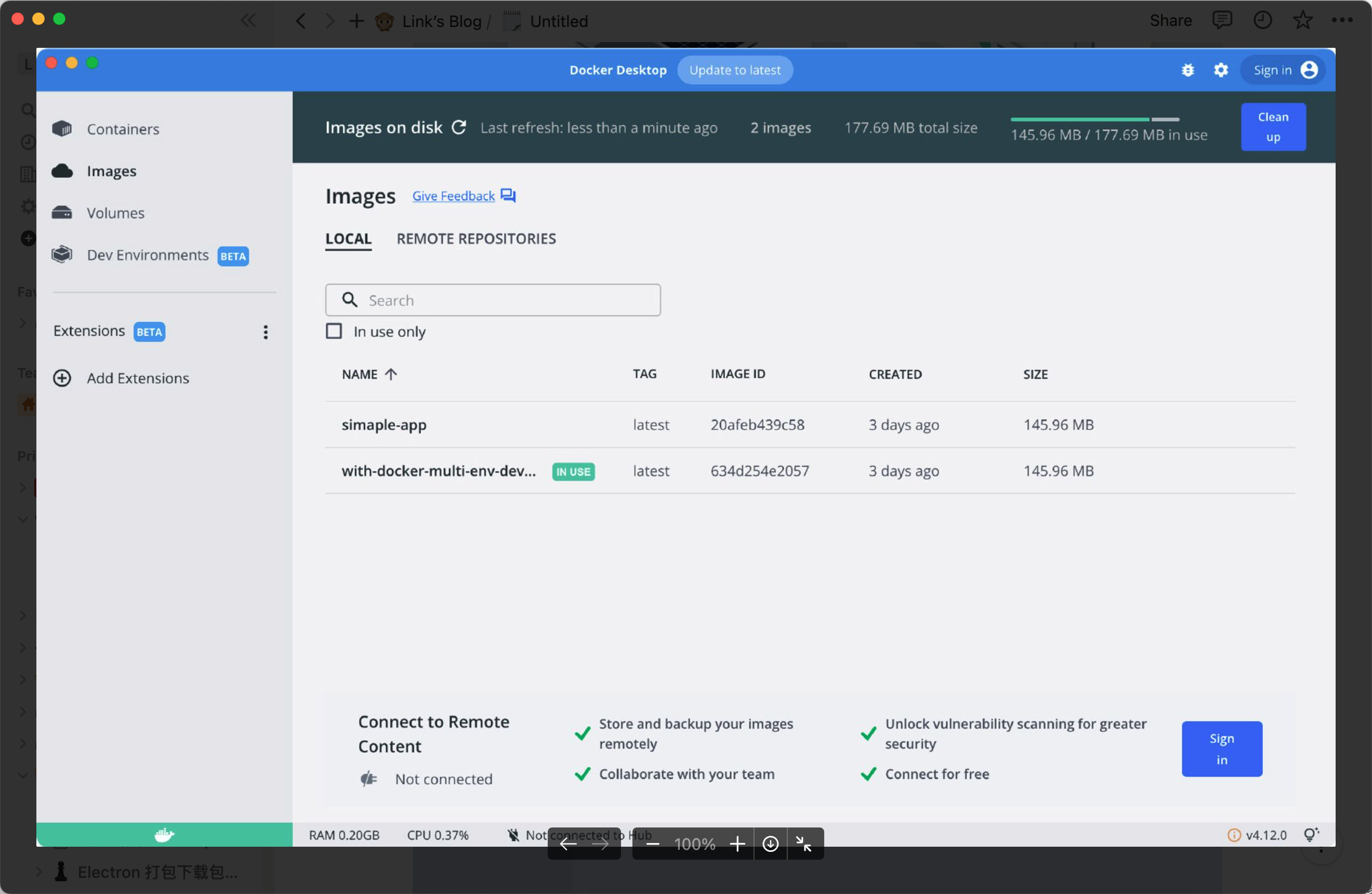Click the Docker whale icon in status bar
This screenshot has width=1372, height=894.
(164, 834)
